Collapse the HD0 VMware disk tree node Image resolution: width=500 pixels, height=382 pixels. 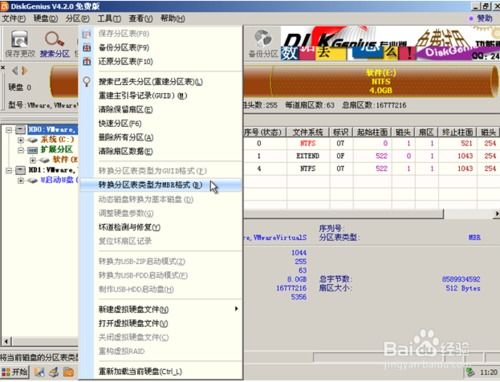pos(9,130)
